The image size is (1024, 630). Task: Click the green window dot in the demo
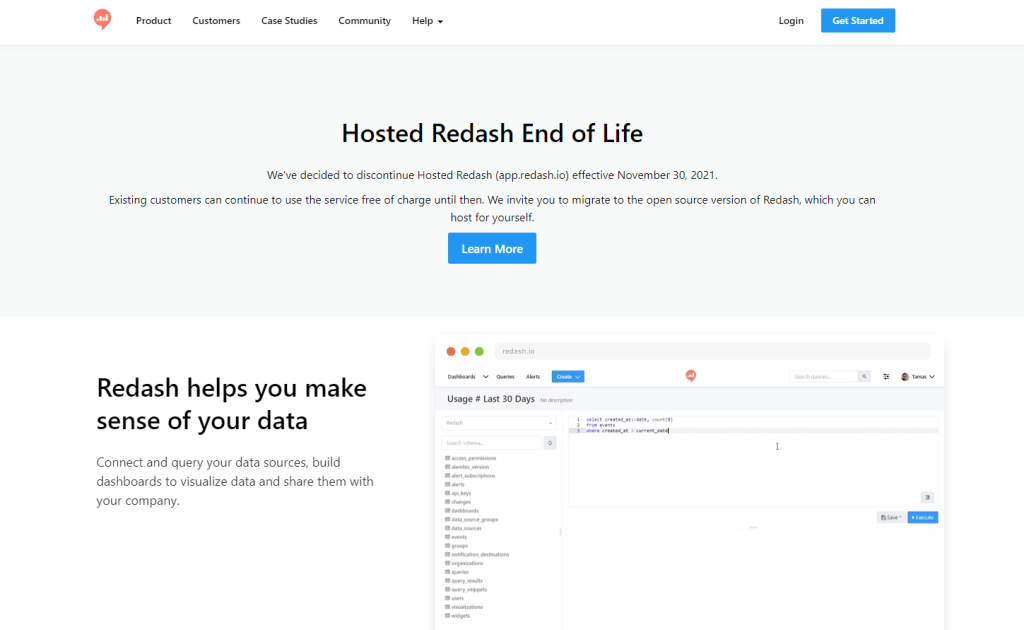pyautogui.click(x=479, y=351)
